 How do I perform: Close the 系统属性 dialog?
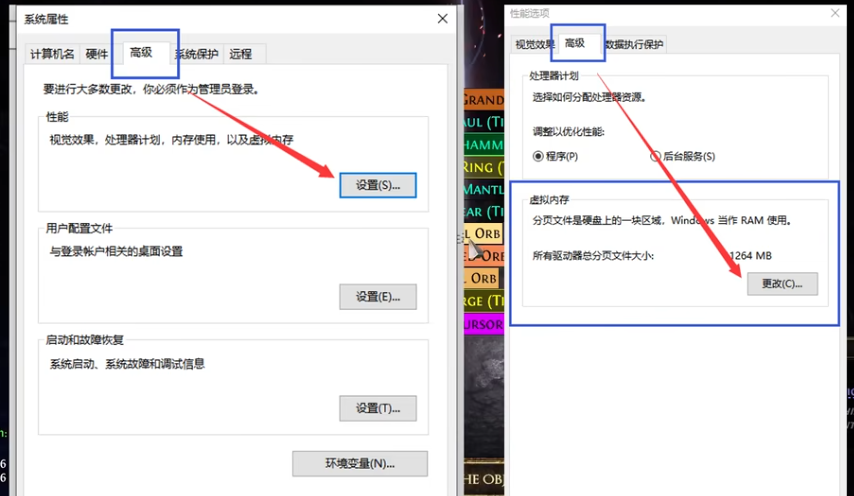442,19
